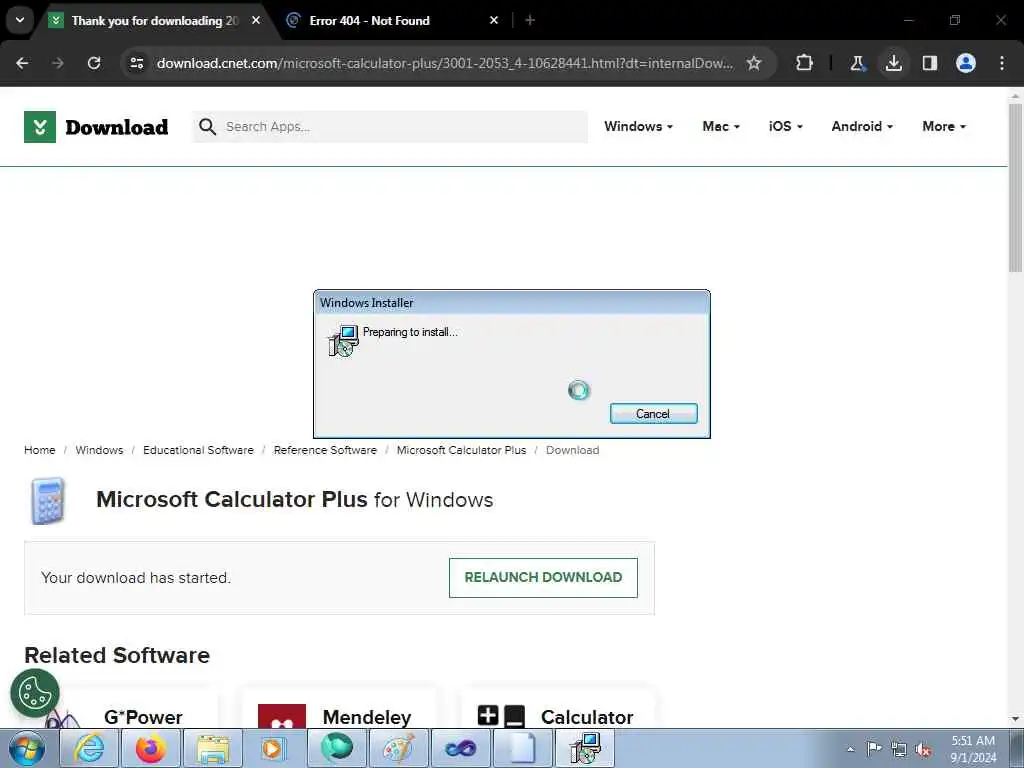Click the muted volume tray icon

point(923,750)
